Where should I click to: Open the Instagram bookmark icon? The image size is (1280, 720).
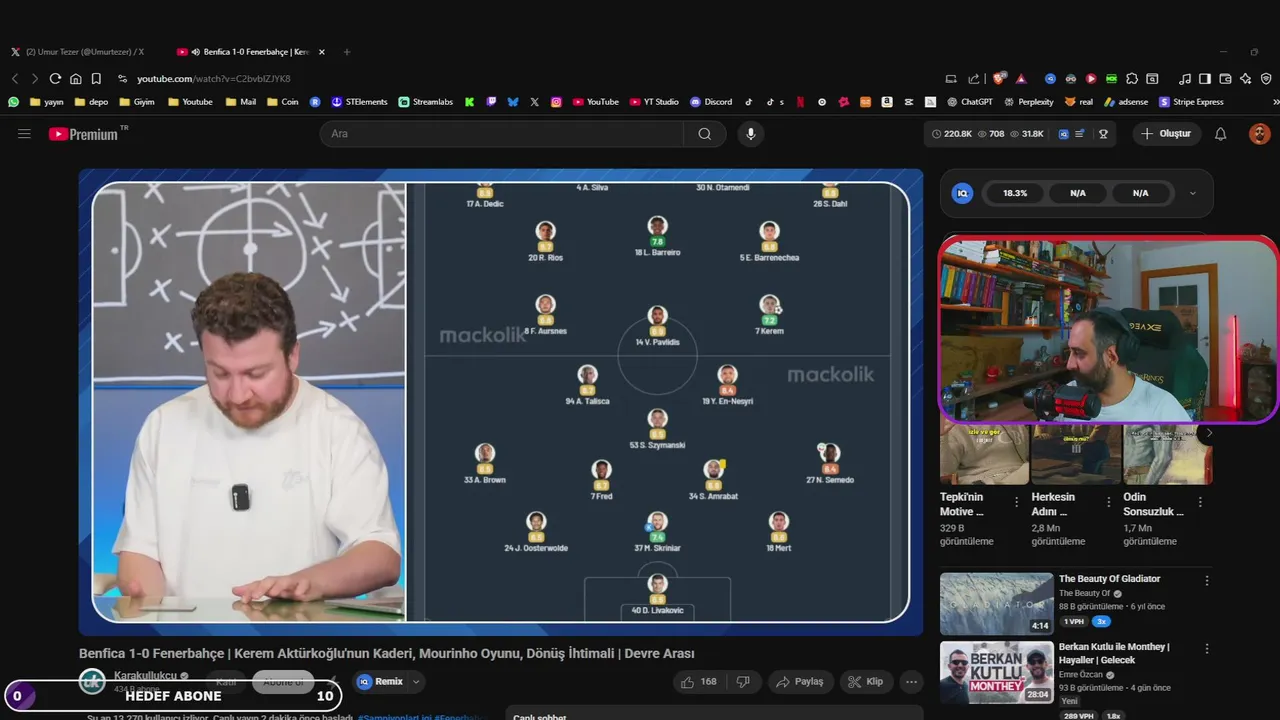coord(556,102)
